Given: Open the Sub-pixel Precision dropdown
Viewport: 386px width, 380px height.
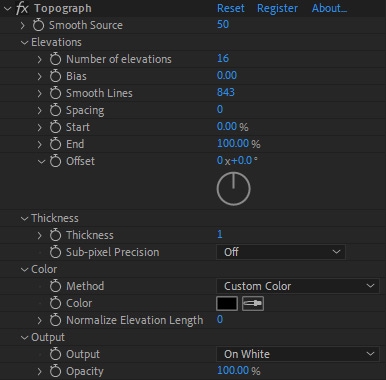Looking at the screenshot, I should (281, 252).
